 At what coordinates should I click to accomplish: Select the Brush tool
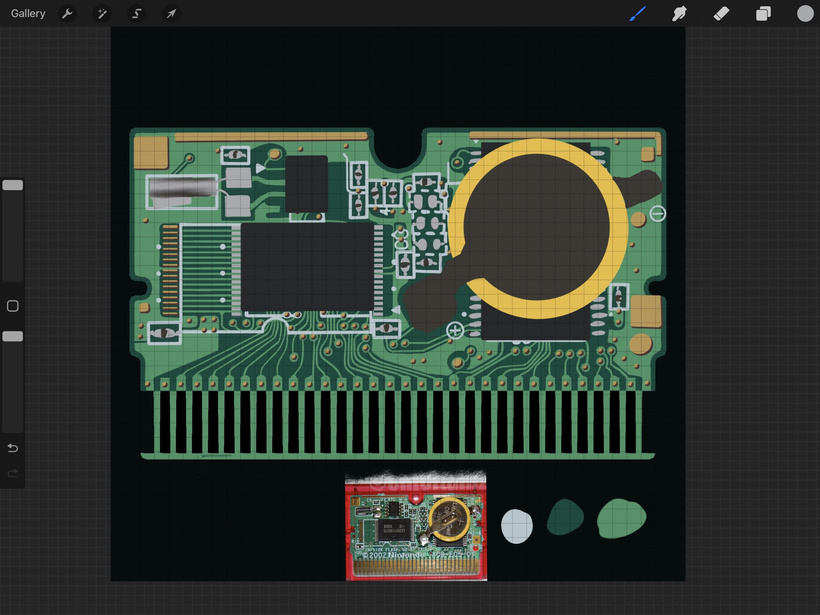[637, 14]
